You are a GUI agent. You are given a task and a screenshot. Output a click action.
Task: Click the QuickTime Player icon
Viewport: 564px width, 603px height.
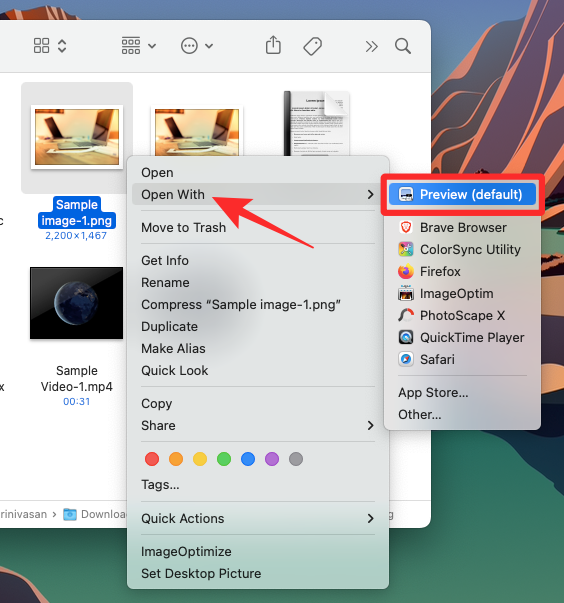pos(406,337)
